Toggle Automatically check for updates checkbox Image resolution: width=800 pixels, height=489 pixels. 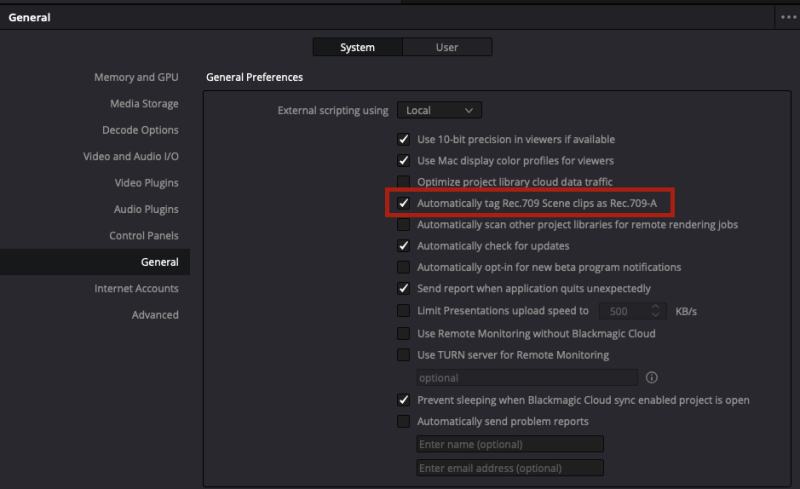(404, 246)
